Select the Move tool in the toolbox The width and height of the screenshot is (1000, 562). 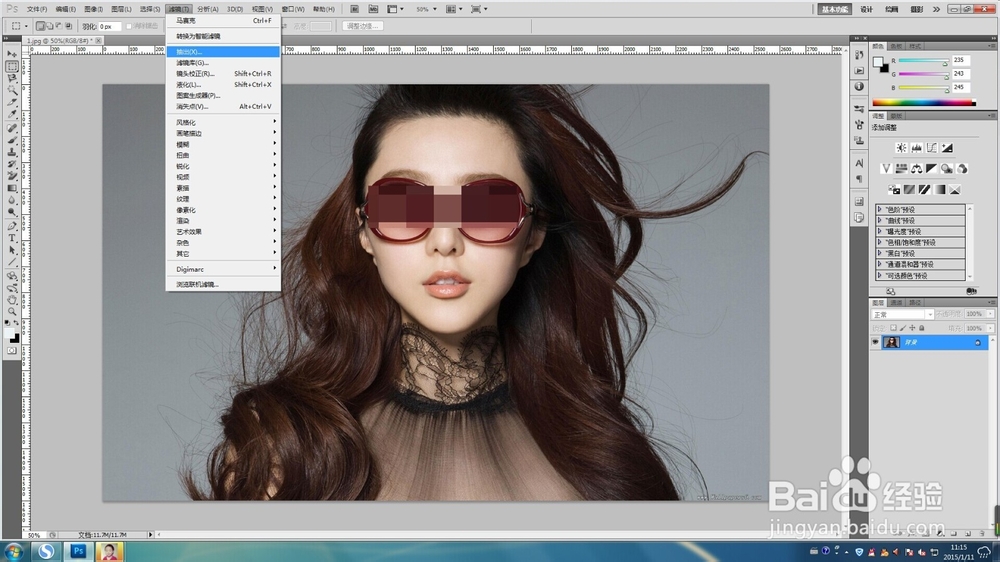[x=12, y=54]
